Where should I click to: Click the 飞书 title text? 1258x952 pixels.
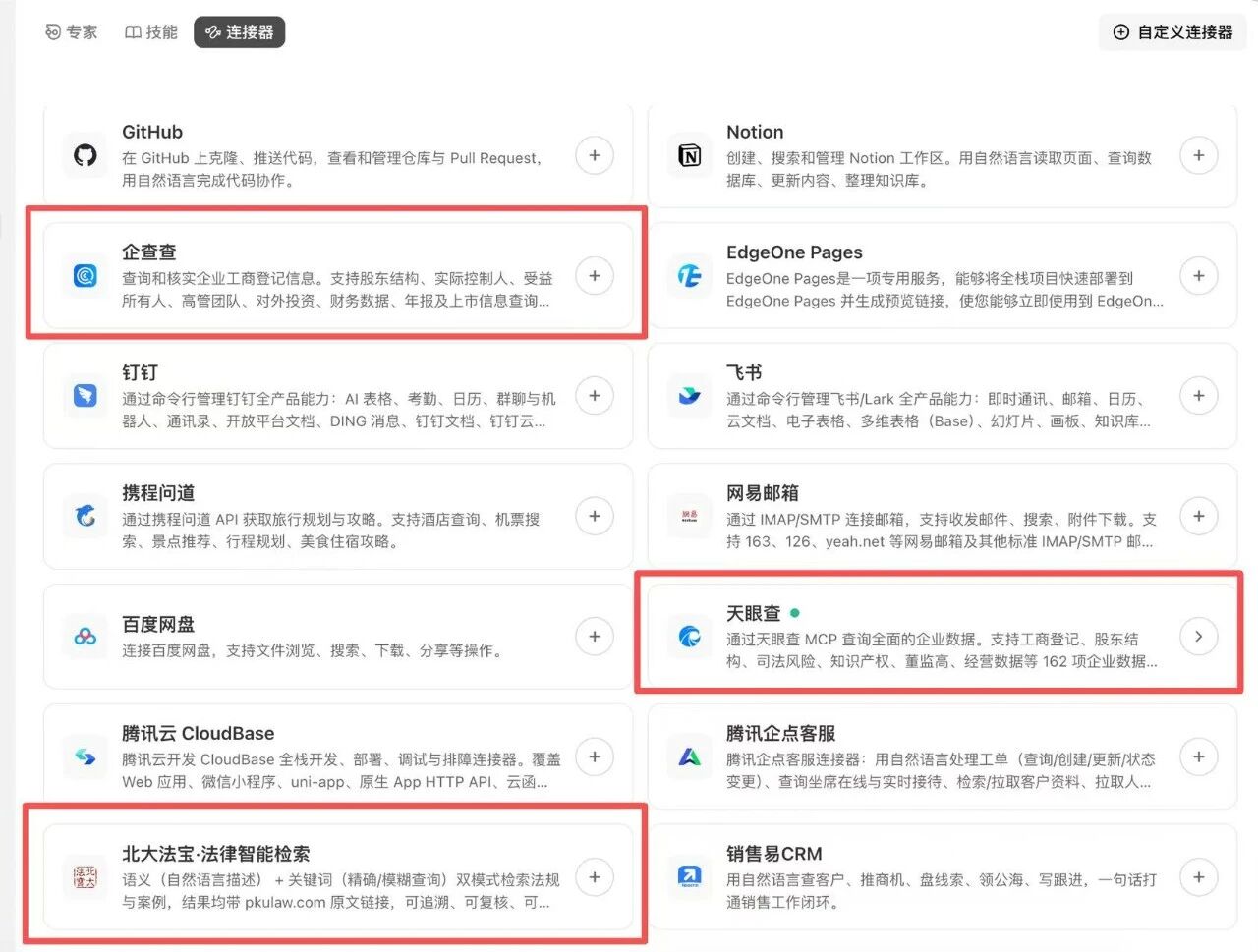[x=744, y=372]
